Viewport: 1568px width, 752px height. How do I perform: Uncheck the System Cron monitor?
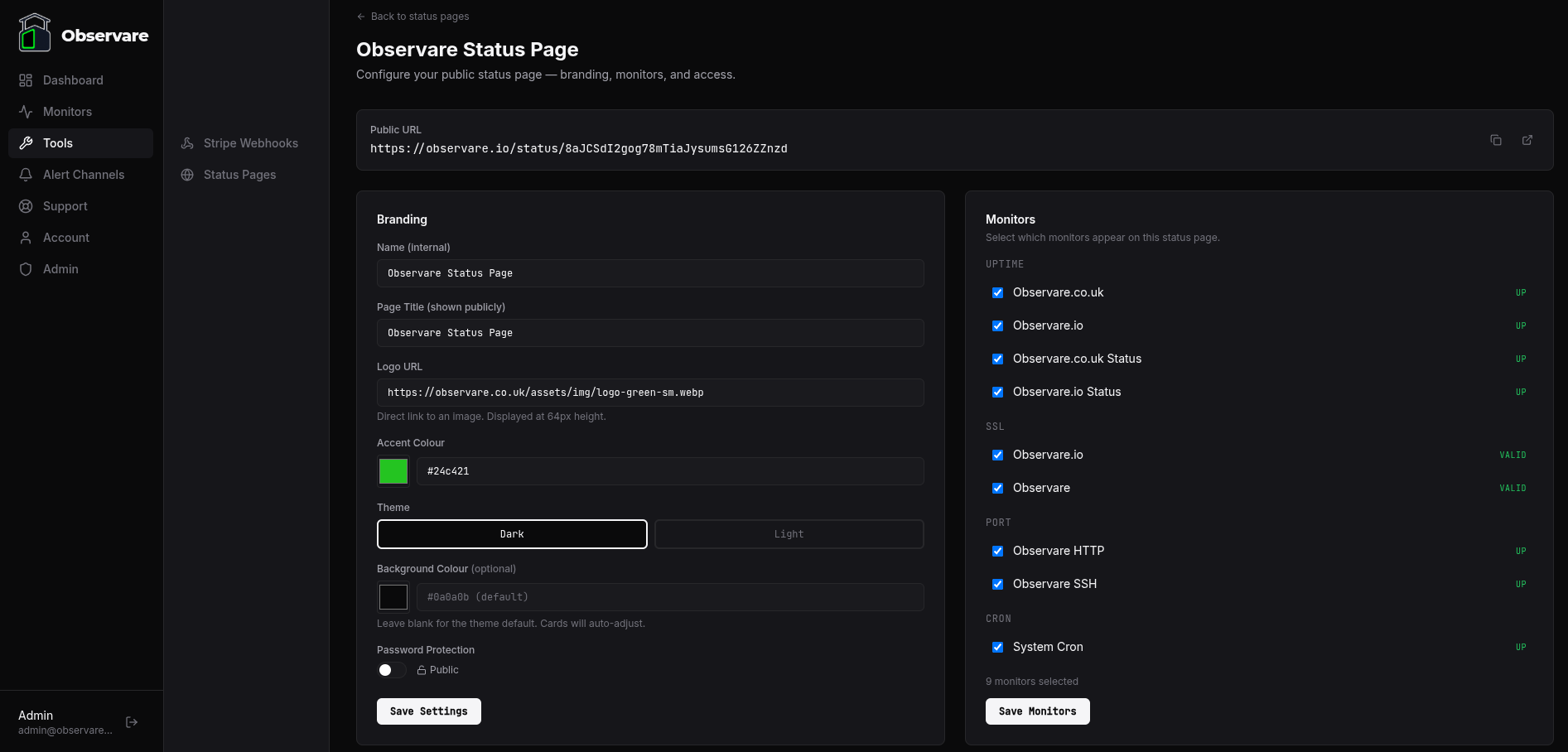tap(998, 647)
